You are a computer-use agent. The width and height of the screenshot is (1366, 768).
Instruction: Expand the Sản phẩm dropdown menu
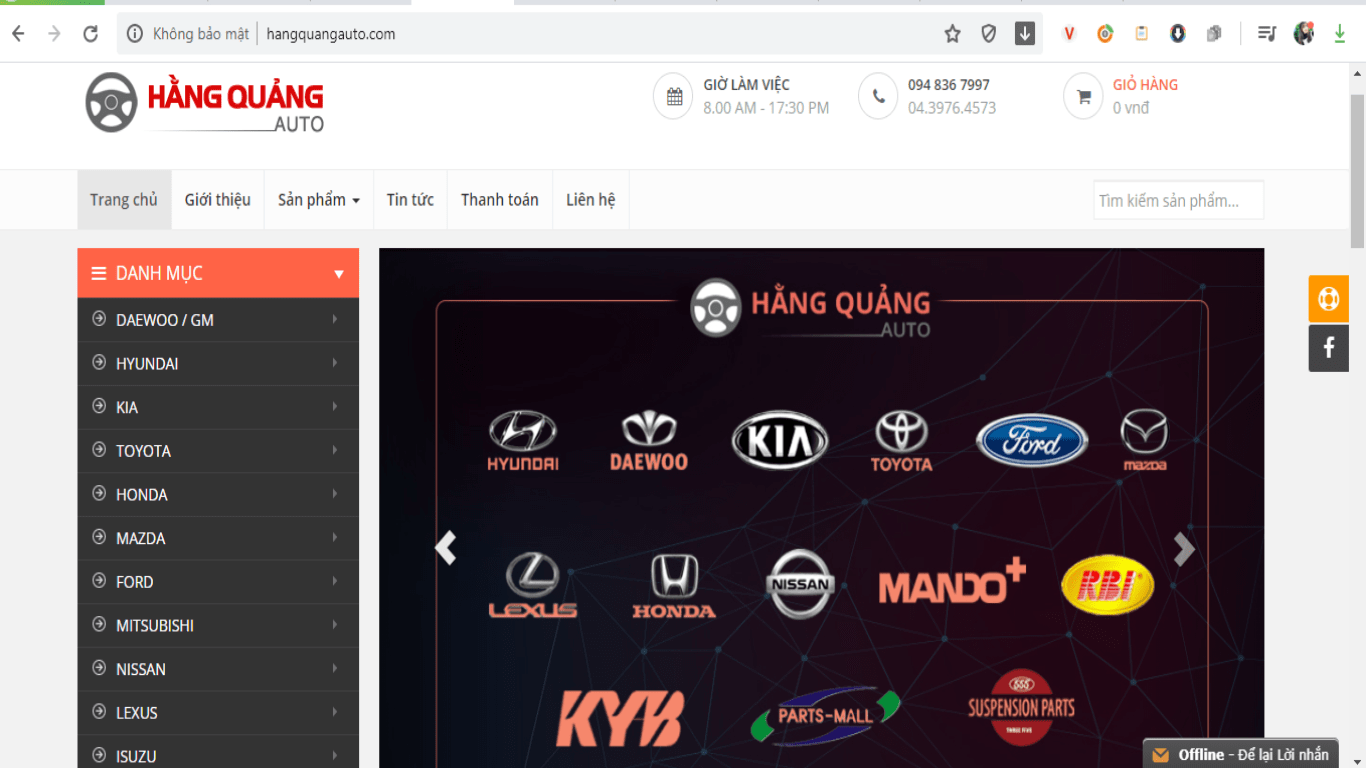tap(319, 200)
